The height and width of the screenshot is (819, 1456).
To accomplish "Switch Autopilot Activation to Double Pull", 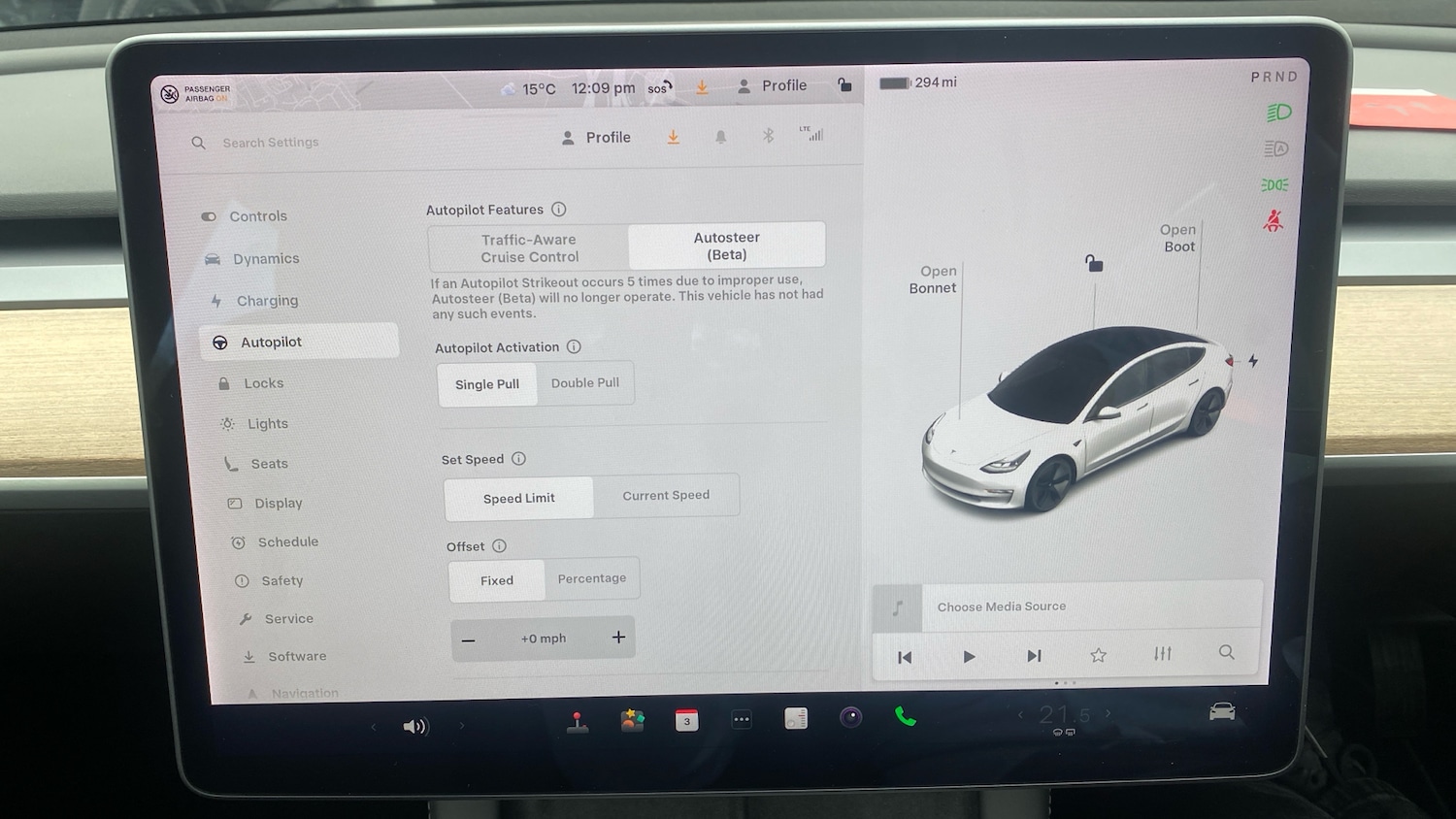I will pos(585,382).
